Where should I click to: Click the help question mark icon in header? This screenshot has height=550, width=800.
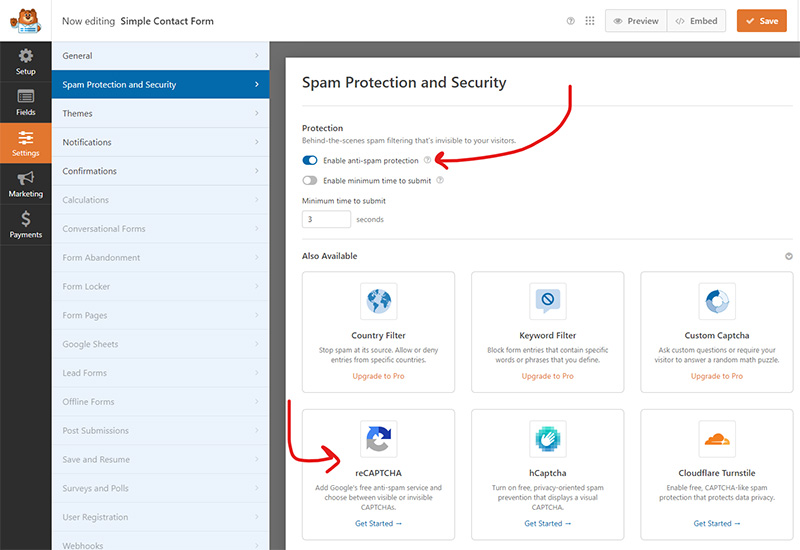pyautogui.click(x=570, y=21)
